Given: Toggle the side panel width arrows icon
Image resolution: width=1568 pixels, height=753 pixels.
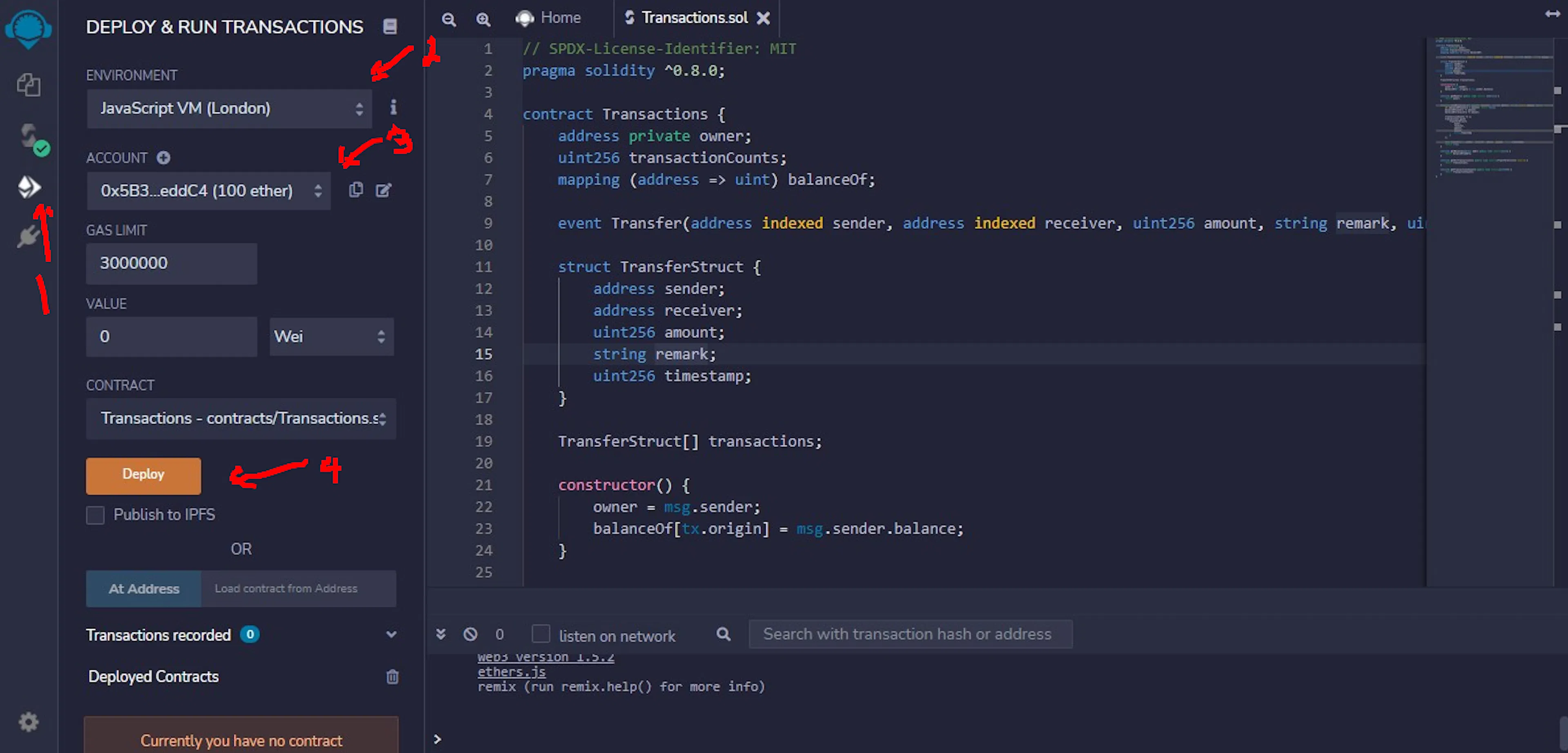Looking at the screenshot, I should pyautogui.click(x=1553, y=13).
